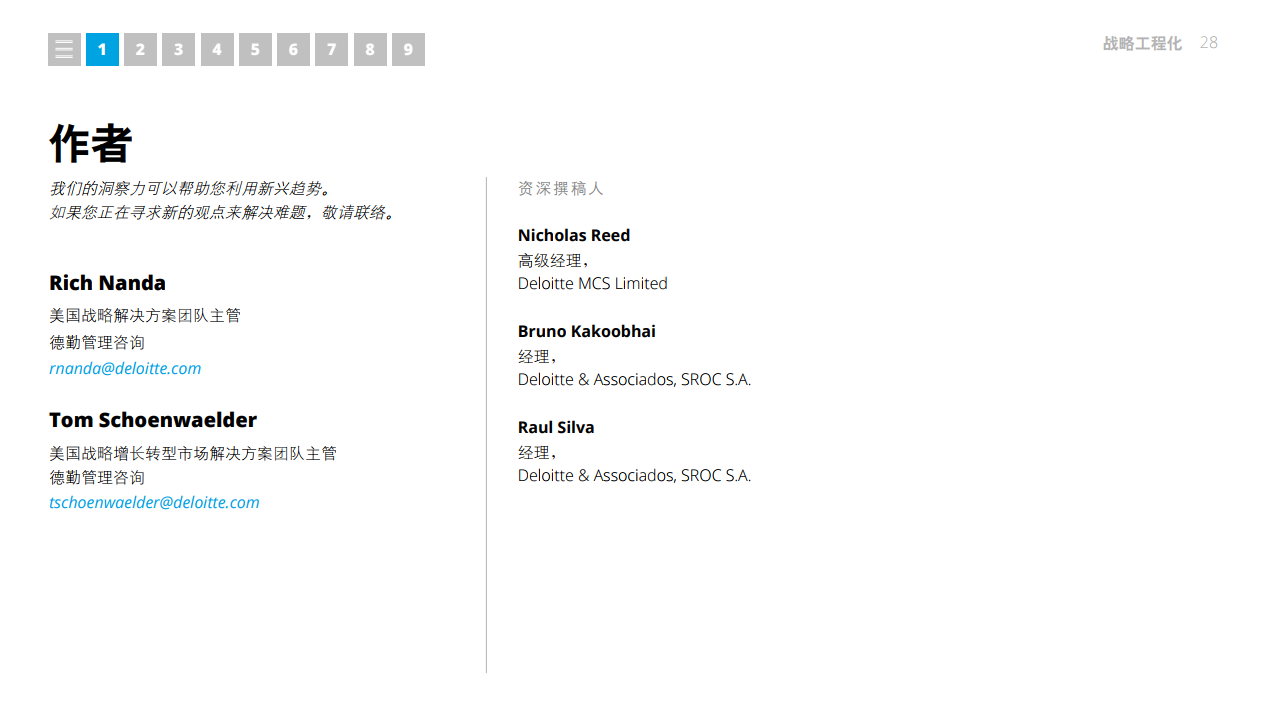Navigate to section 6 tab
The height and width of the screenshot is (720, 1280).
click(x=293, y=49)
